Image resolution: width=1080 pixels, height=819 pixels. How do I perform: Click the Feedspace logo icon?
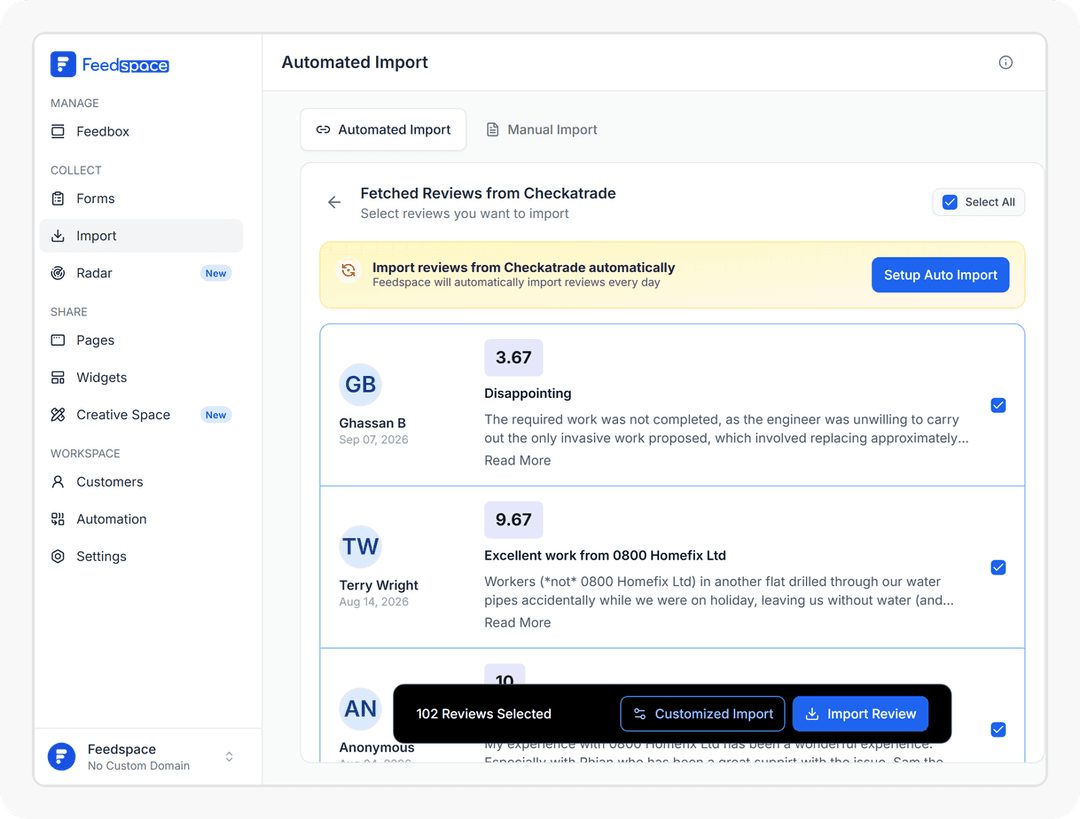pos(63,64)
